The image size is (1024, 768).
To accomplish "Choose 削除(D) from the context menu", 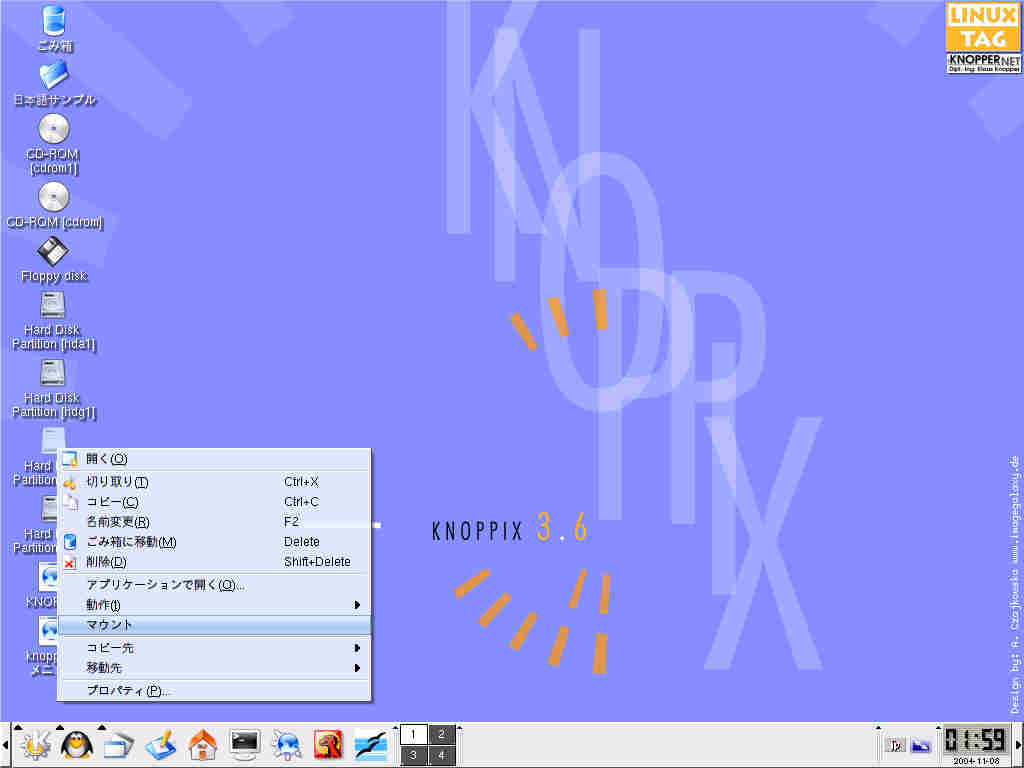I will [215, 562].
